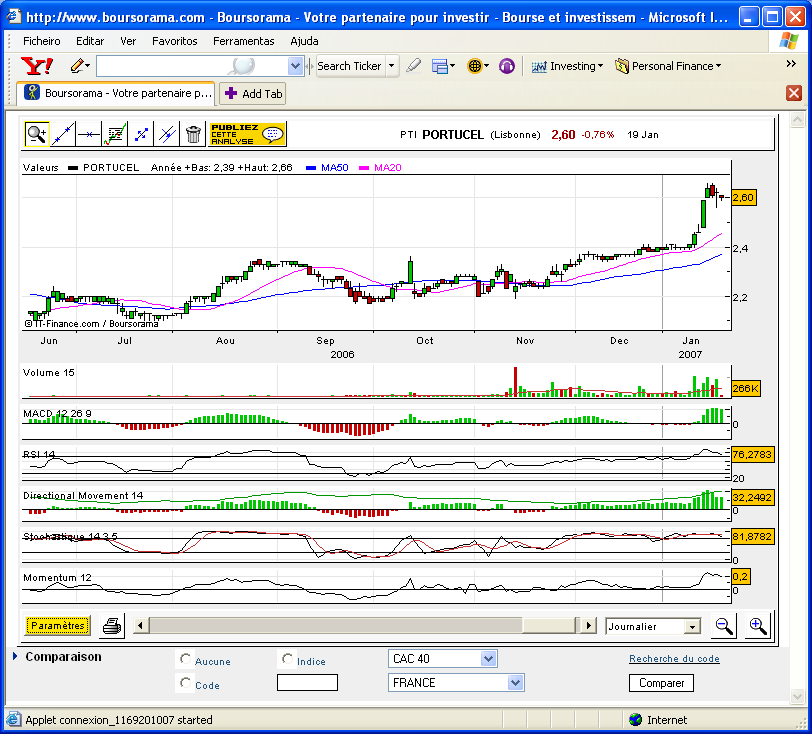Select the horizontal line drawing tool
The height and width of the screenshot is (734, 812).
(x=89, y=133)
